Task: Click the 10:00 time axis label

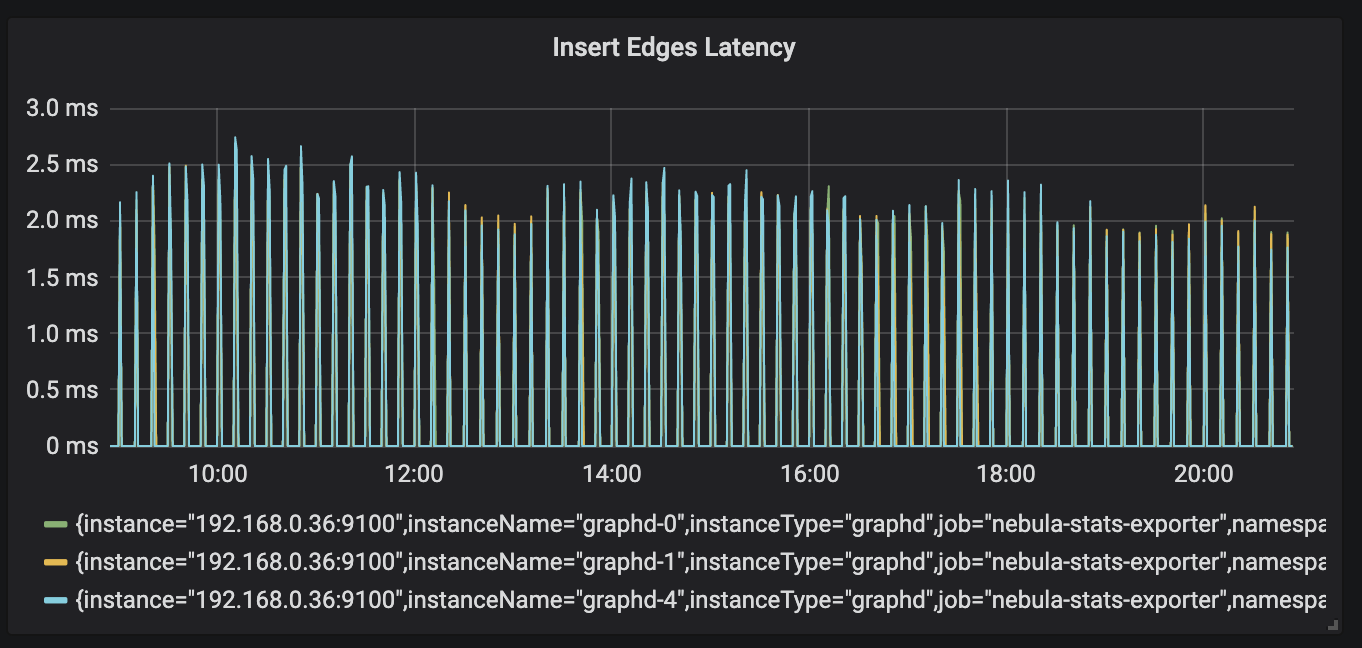Action: click(x=217, y=473)
